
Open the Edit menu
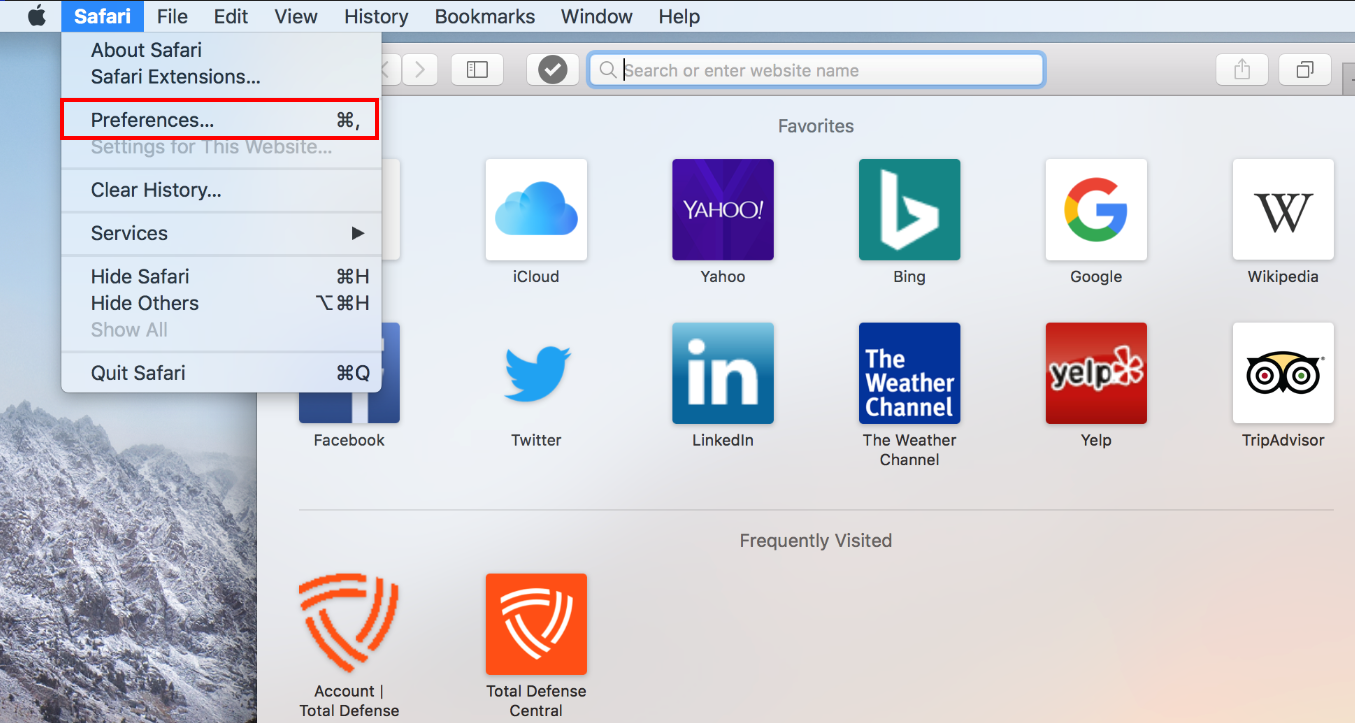coord(231,16)
